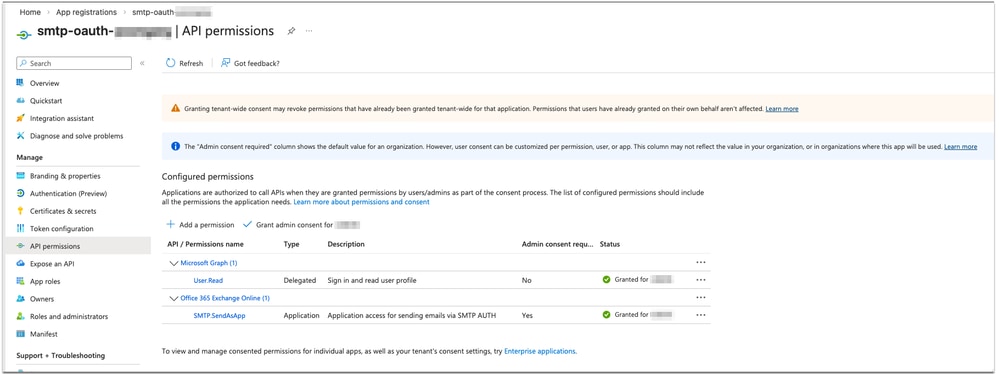Click the Status column header

(x=610, y=244)
